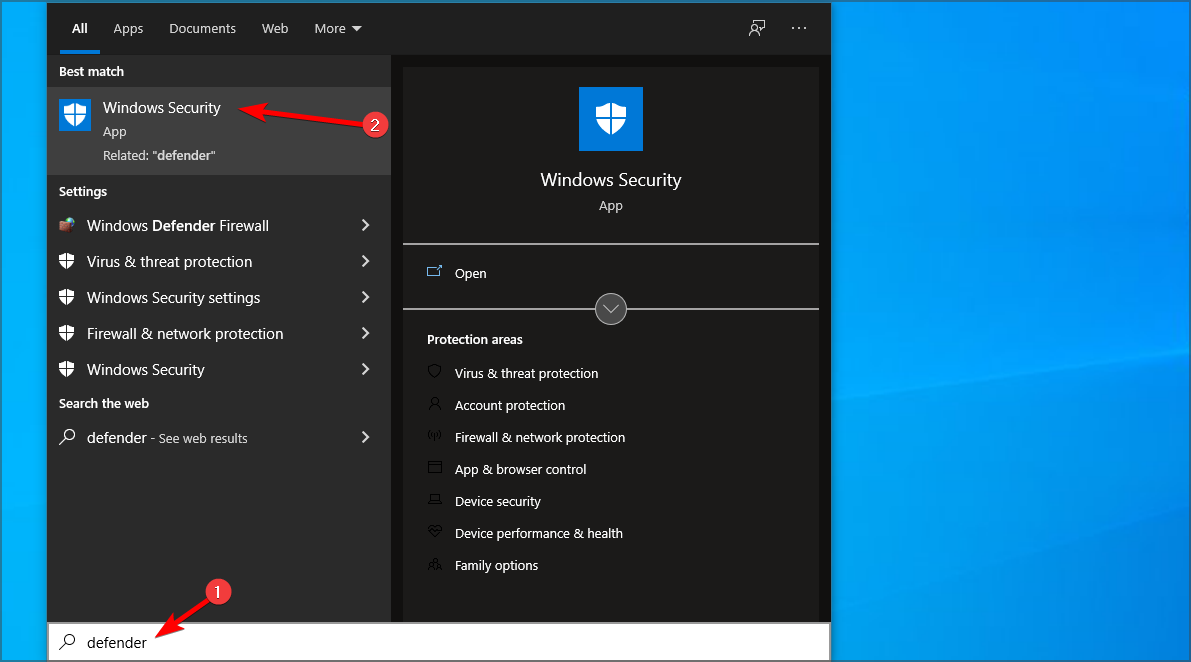
Task: Open the More filter dropdown
Action: pos(338,29)
